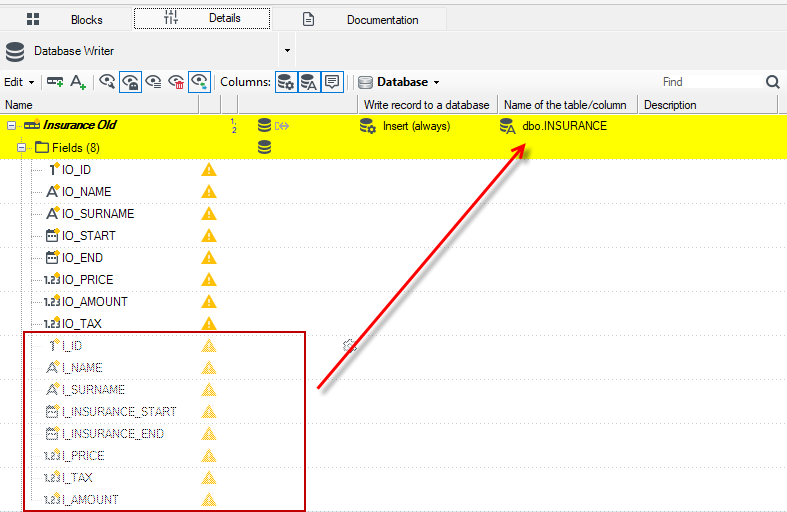Screen dimensions: 787x512
Task: Click the add record icon with green plus
Action: [55, 81]
